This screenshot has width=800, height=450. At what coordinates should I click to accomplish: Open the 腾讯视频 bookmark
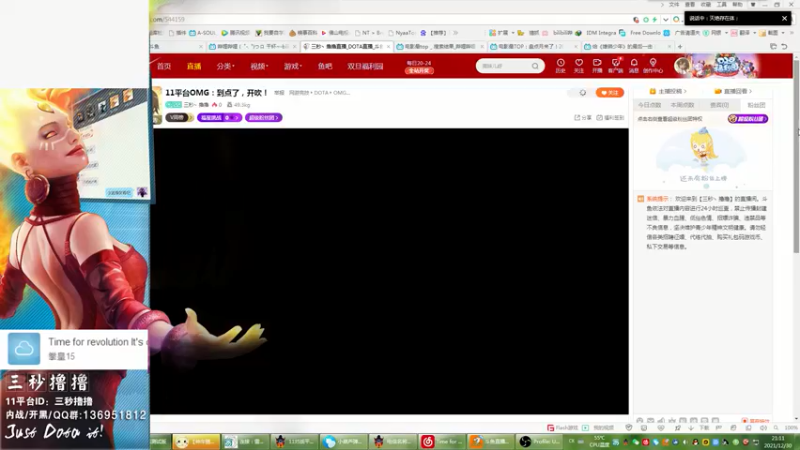tap(235, 33)
